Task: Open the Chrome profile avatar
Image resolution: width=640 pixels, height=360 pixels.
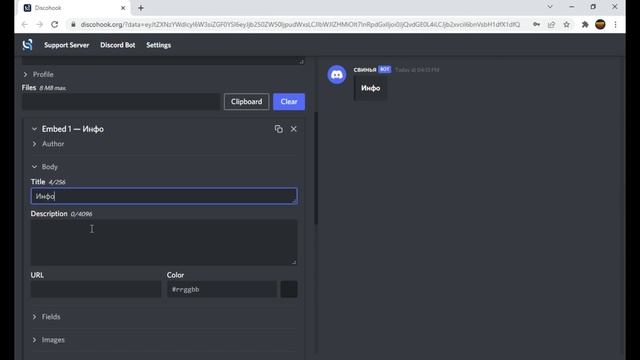Action: point(600,24)
